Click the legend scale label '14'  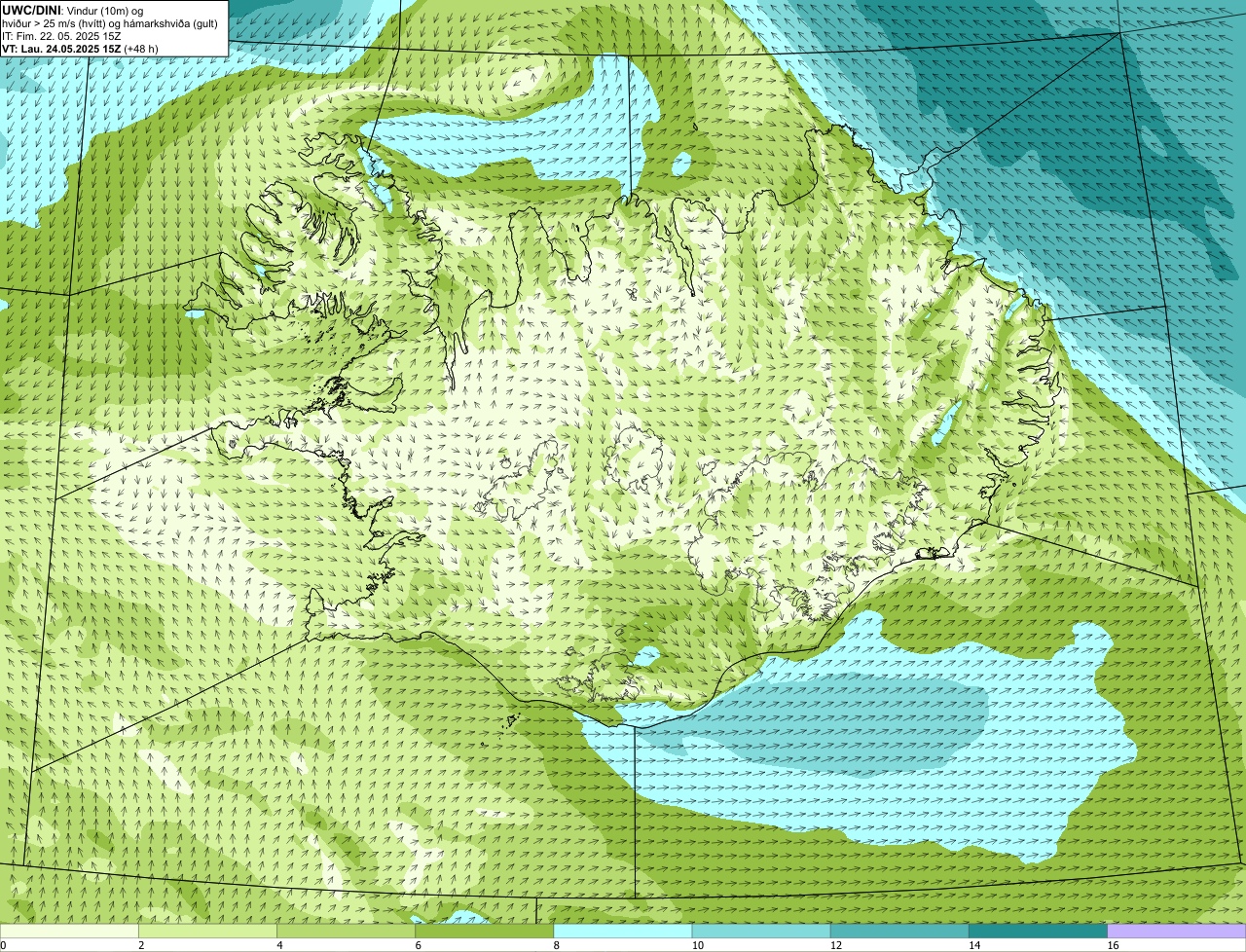coord(975,945)
